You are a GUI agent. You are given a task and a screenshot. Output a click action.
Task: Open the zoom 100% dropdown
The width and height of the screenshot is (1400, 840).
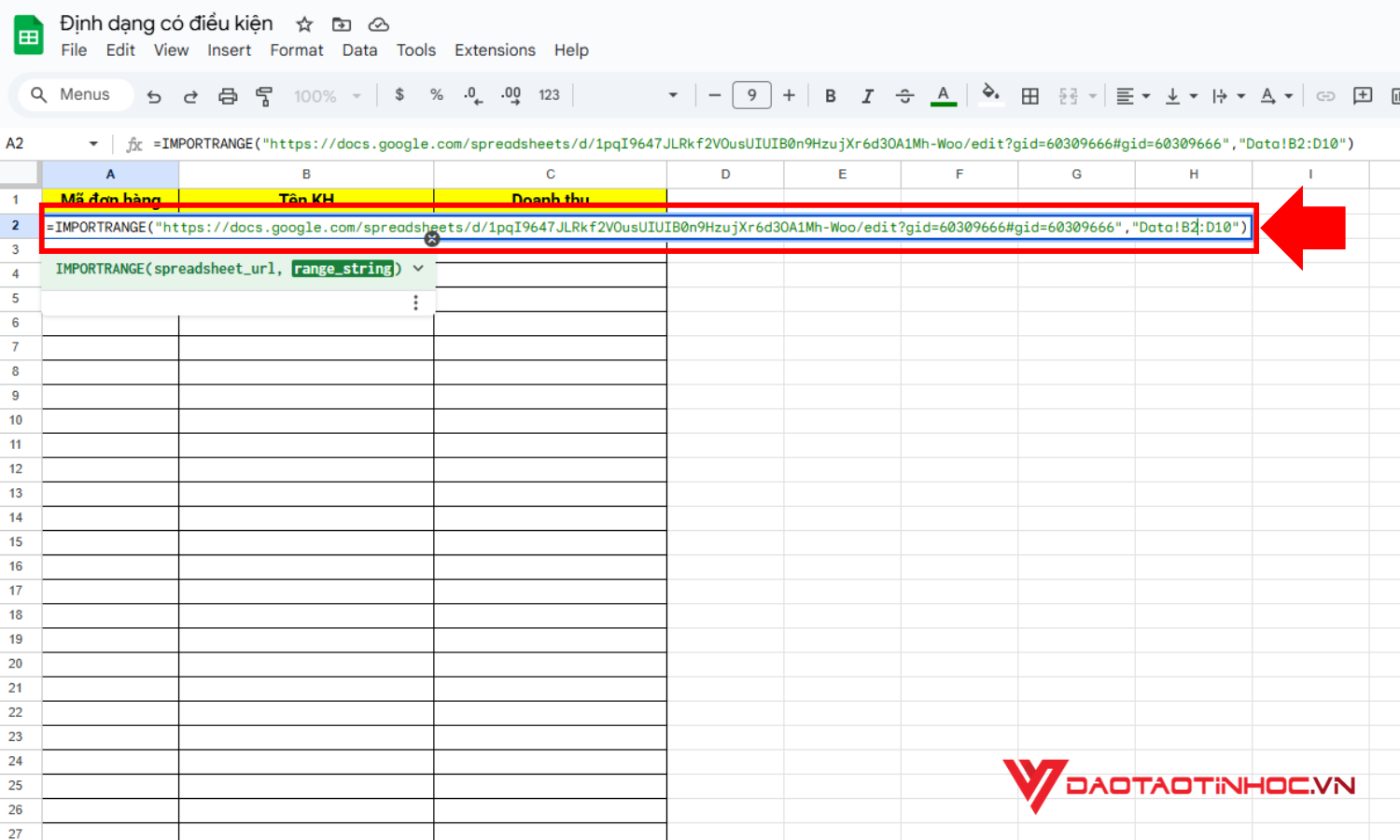click(327, 95)
